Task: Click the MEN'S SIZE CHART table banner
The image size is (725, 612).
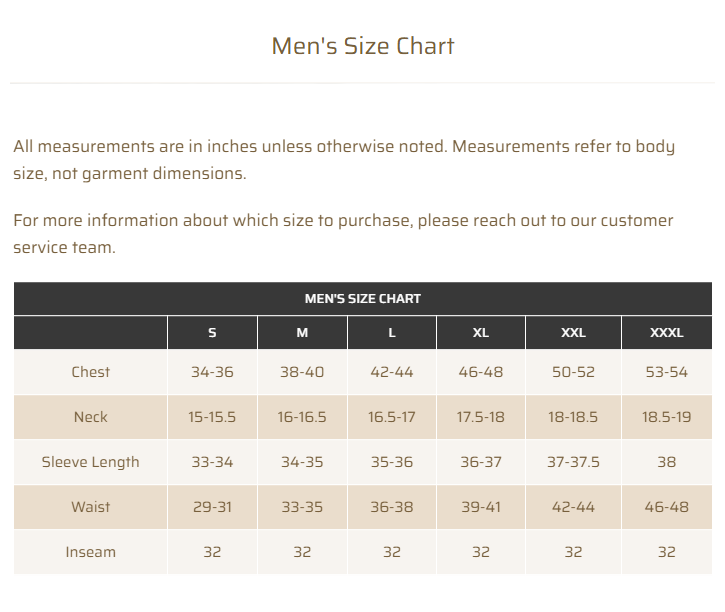Action: pos(363,298)
